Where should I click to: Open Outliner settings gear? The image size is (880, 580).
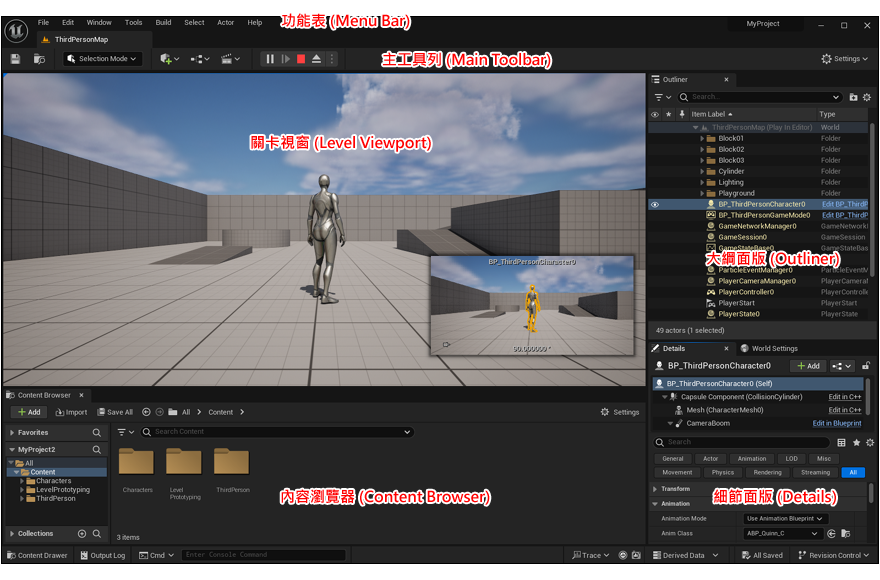coord(867,97)
